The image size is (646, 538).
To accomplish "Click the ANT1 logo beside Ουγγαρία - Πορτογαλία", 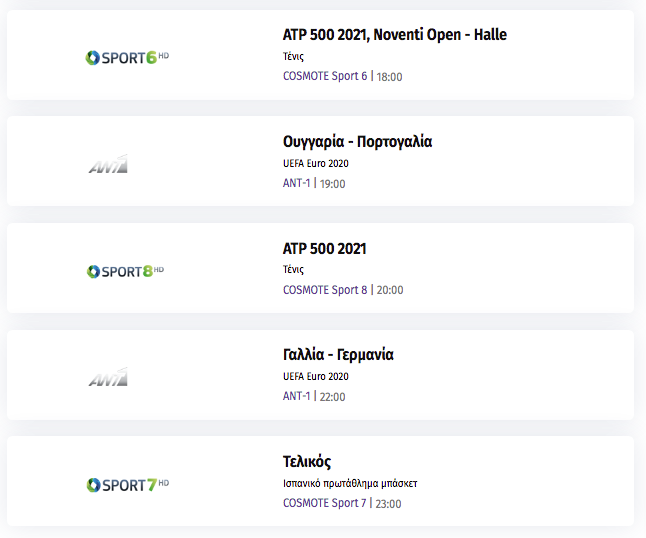I will (108, 164).
